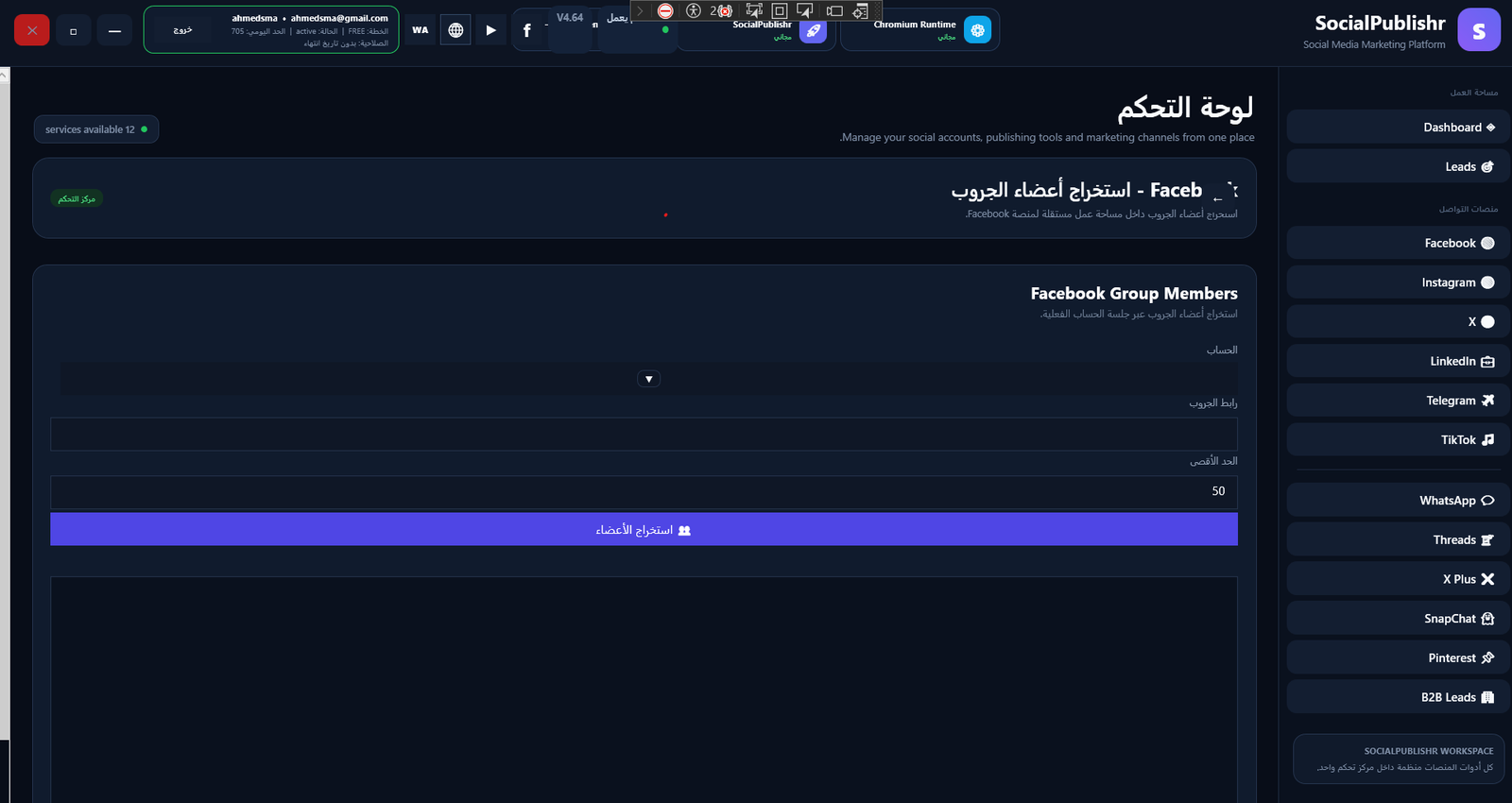Click the account info card ahmedsma@gmail.com

coord(271,30)
